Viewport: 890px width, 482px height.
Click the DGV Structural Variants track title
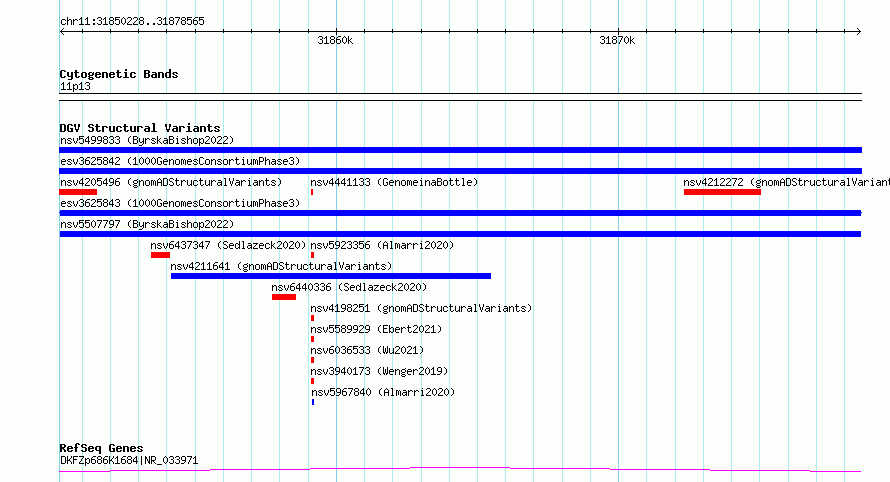pyautogui.click(x=140, y=128)
